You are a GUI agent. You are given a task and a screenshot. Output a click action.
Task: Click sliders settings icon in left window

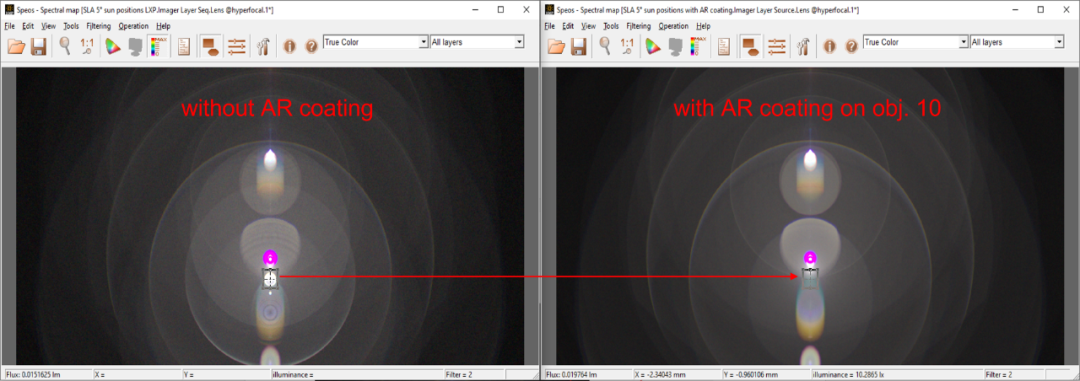coord(237,46)
